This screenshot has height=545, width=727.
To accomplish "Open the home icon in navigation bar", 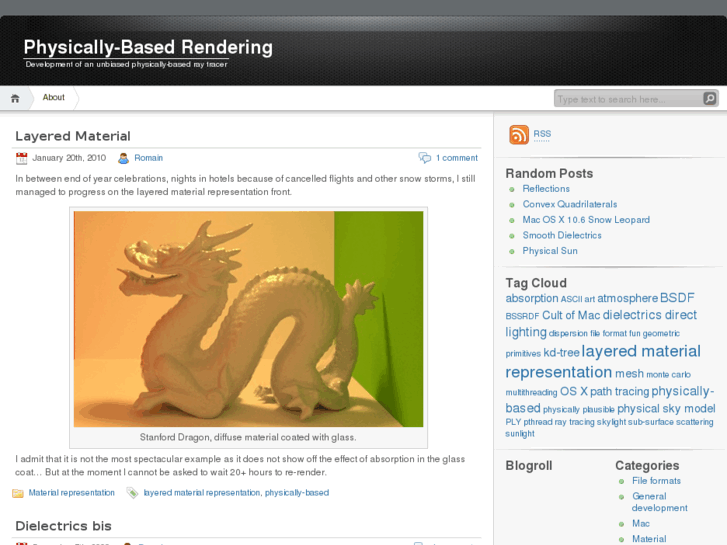I will pos(15,98).
